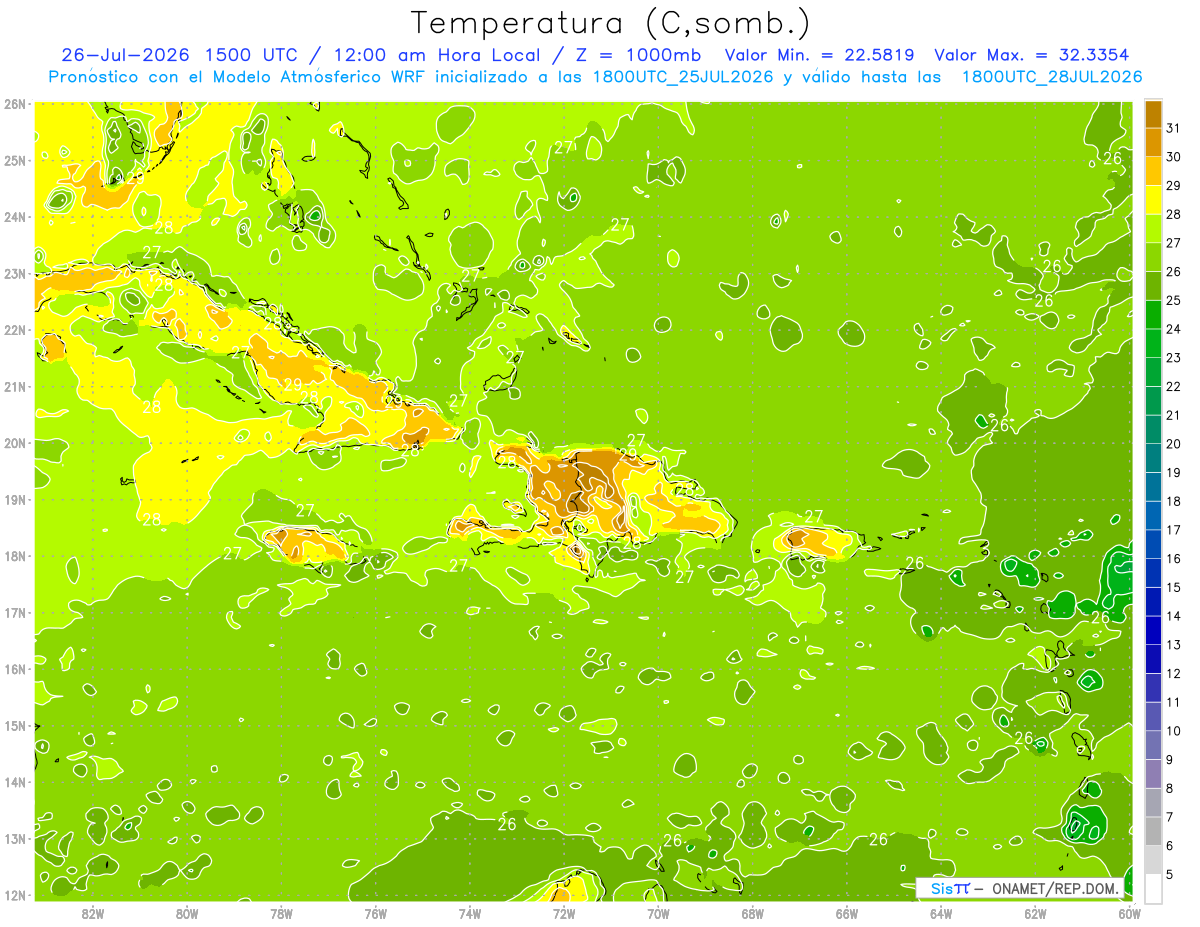Screen dimensions: 1200x927
Task: Click the "68W" longitude label
Action: pos(753,913)
